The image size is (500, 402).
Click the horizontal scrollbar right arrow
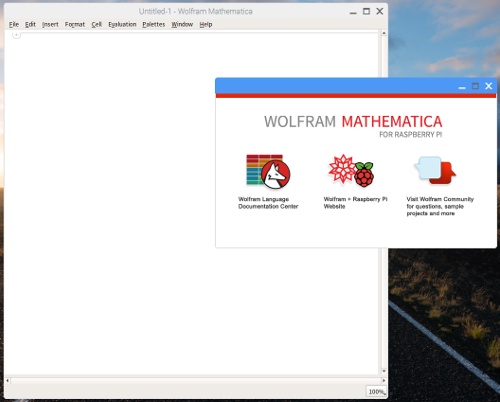point(384,380)
